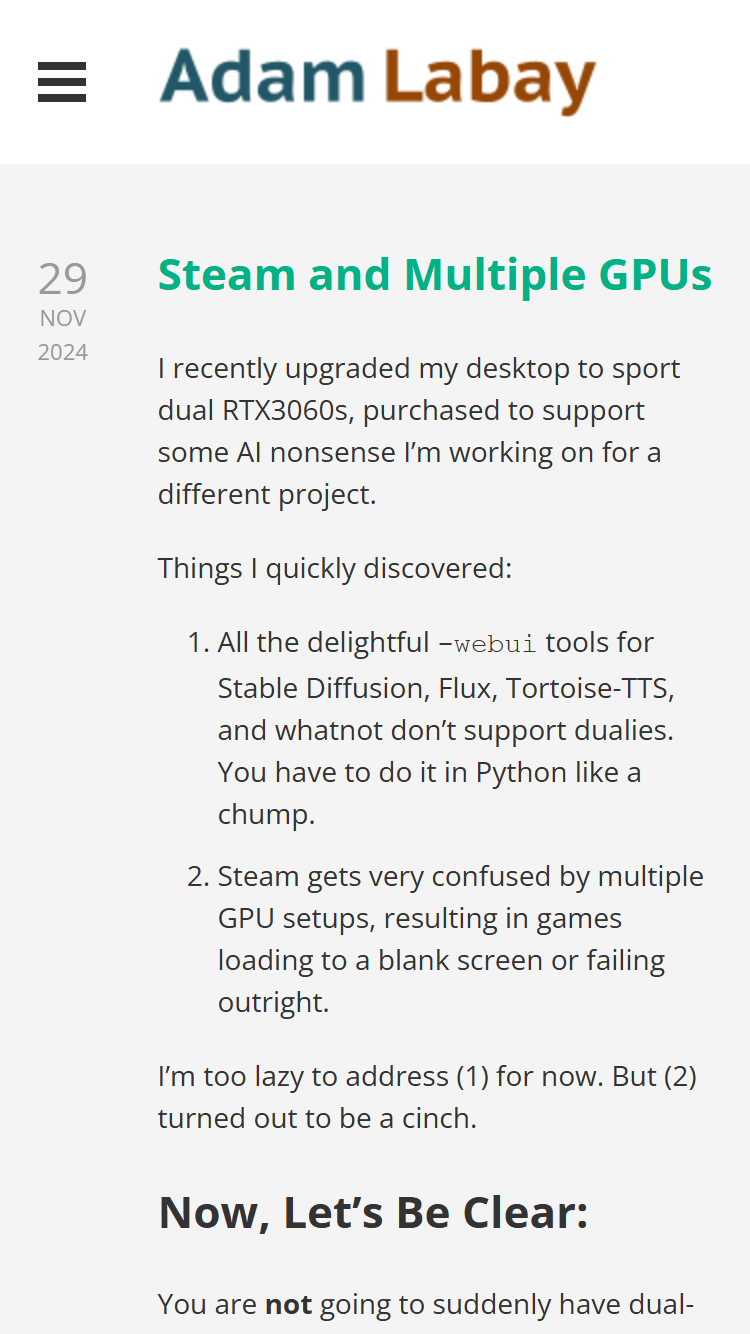Screen dimensions: 750x1334
Task: Click the monospace webui code text
Action: click(495, 644)
